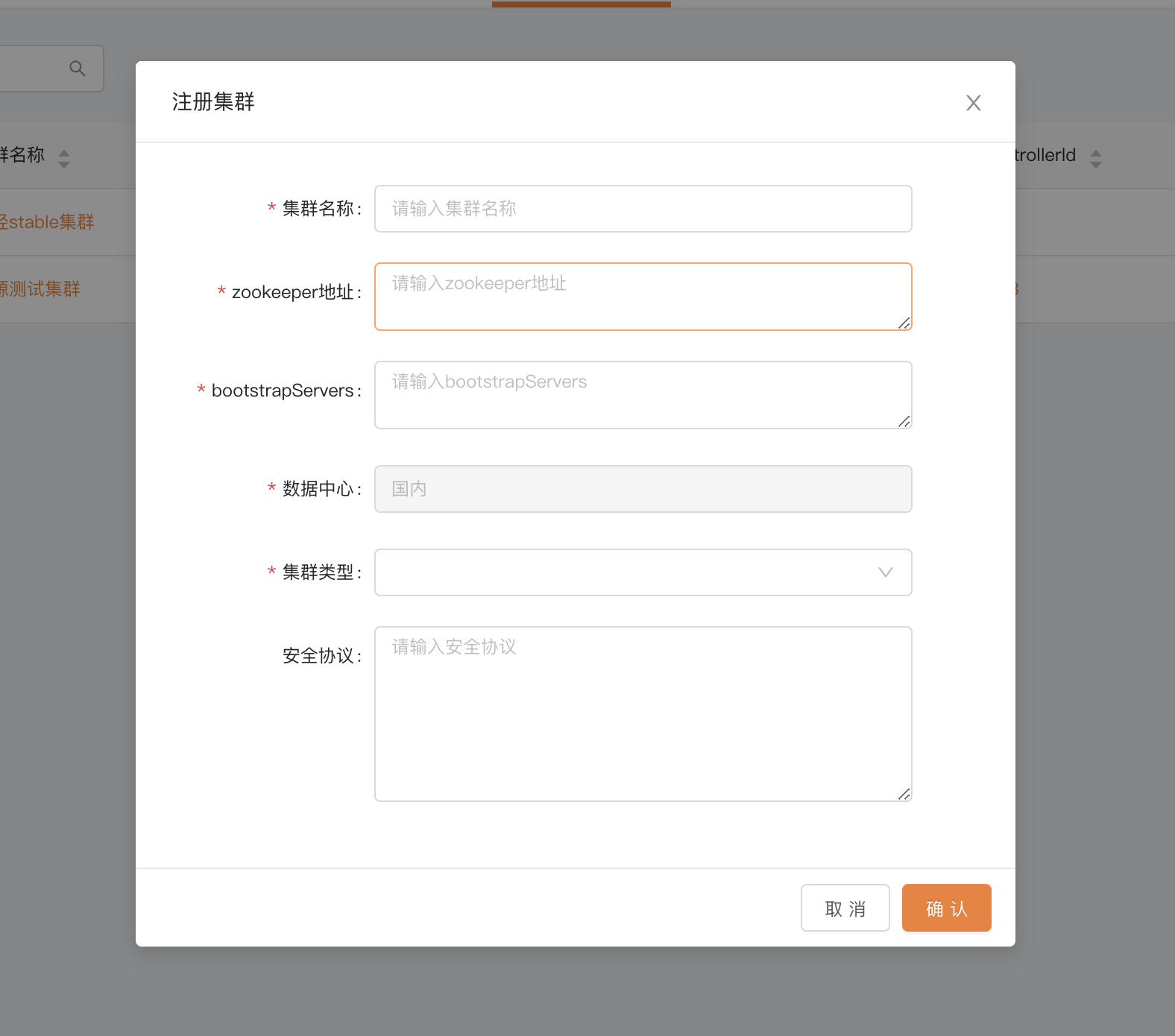
Task: Click descending sort caret on 名称 column
Action: pyautogui.click(x=64, y=165)
